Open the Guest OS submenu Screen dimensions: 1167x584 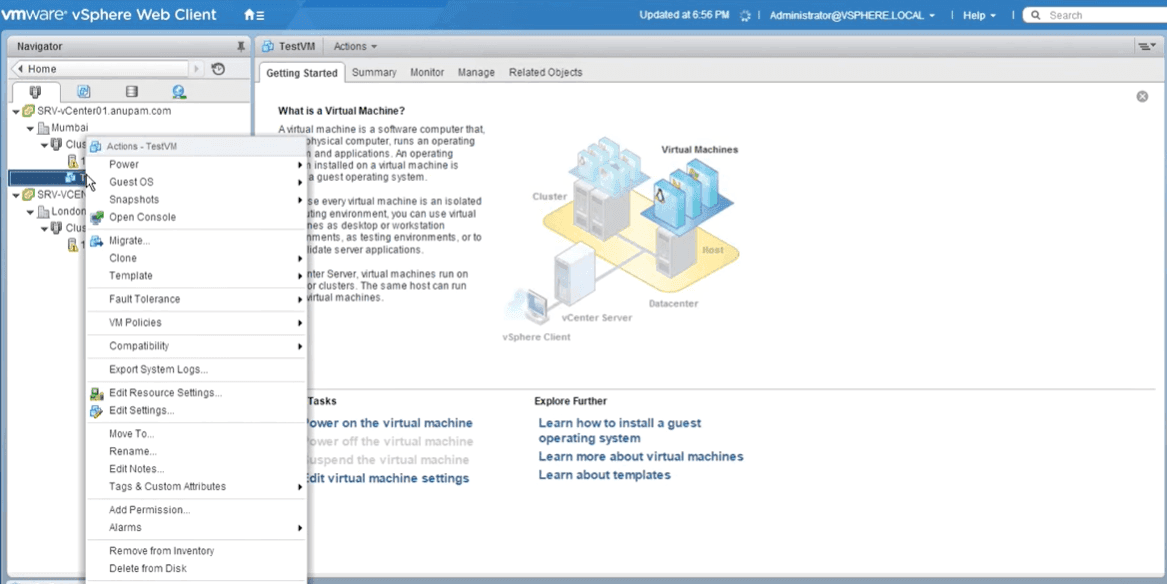[196, 182]
